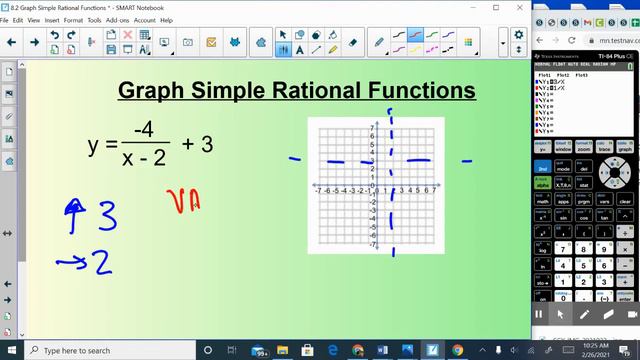
Task: Open the Gallery side tab
Action: click(9, 94)
